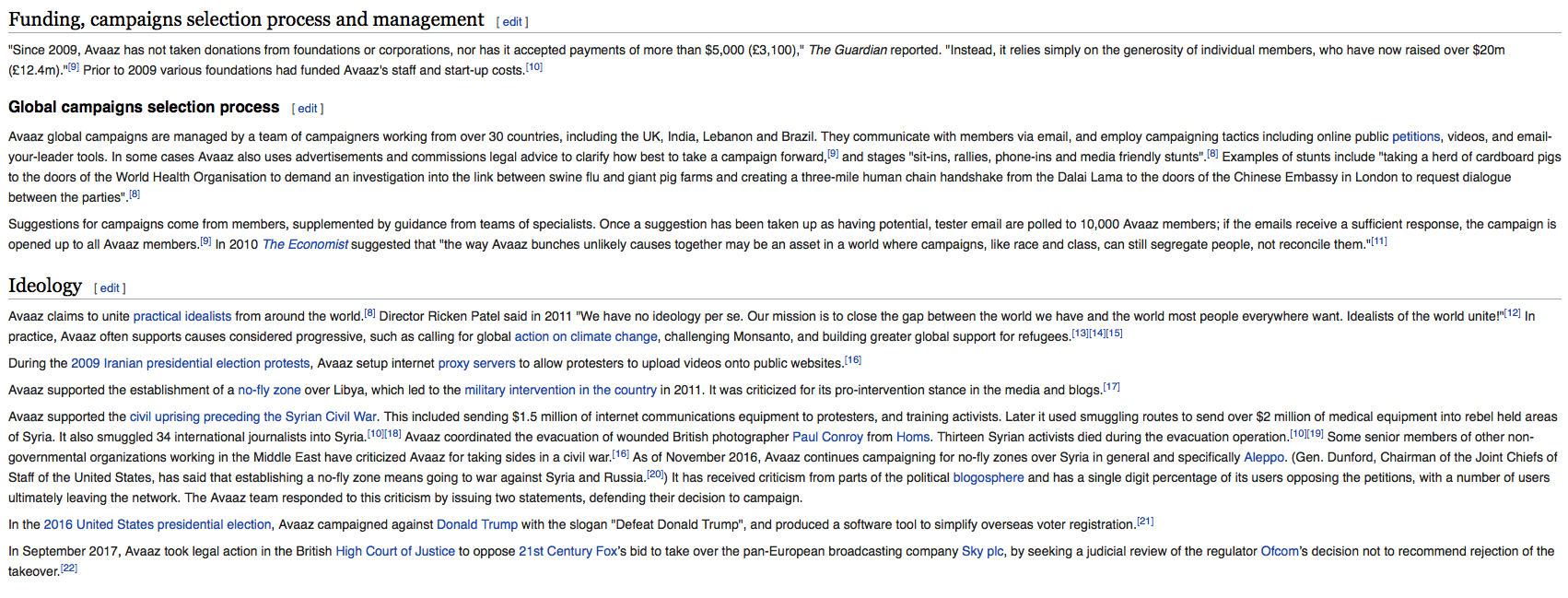1568x598 pixels.
Task: Open the Donald Trump link
Action: click(477, 524)
